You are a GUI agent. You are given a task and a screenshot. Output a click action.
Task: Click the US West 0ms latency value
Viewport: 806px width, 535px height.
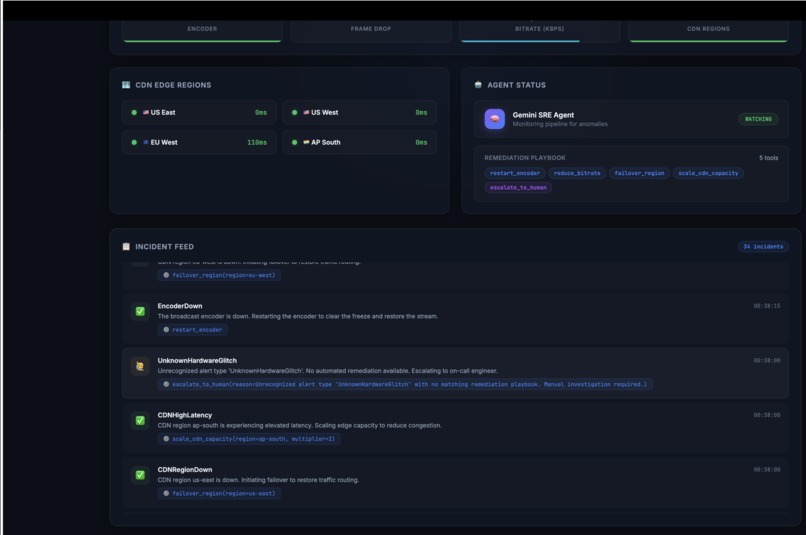421,113
